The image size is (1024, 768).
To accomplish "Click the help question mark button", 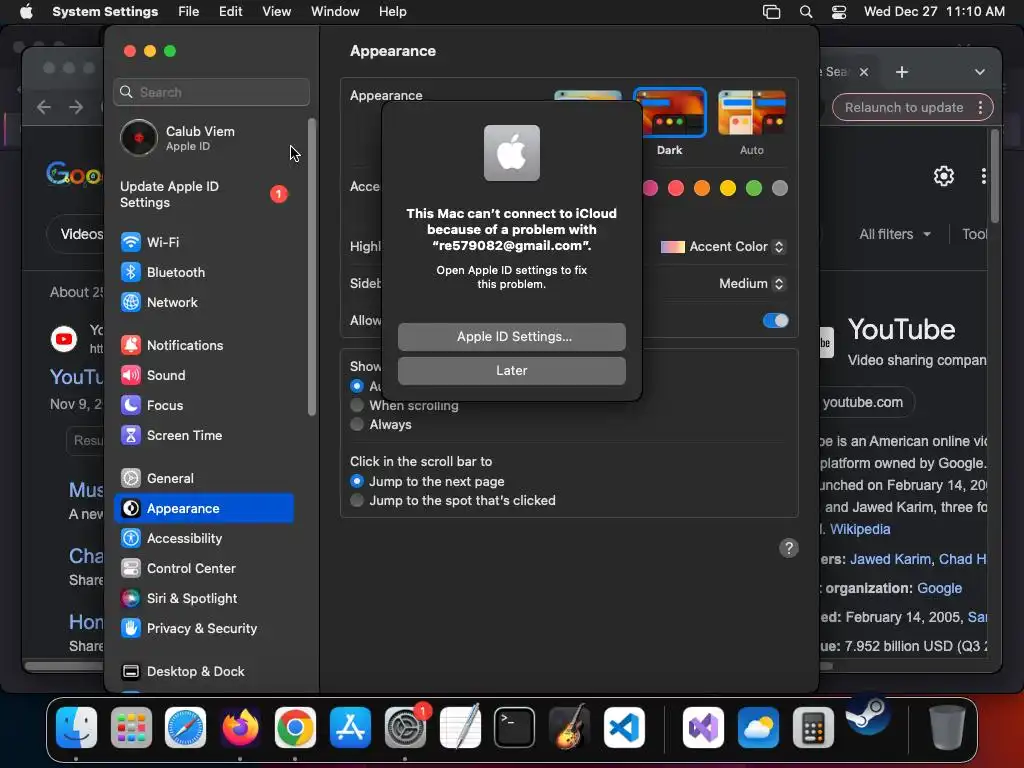I will (789, 549).
